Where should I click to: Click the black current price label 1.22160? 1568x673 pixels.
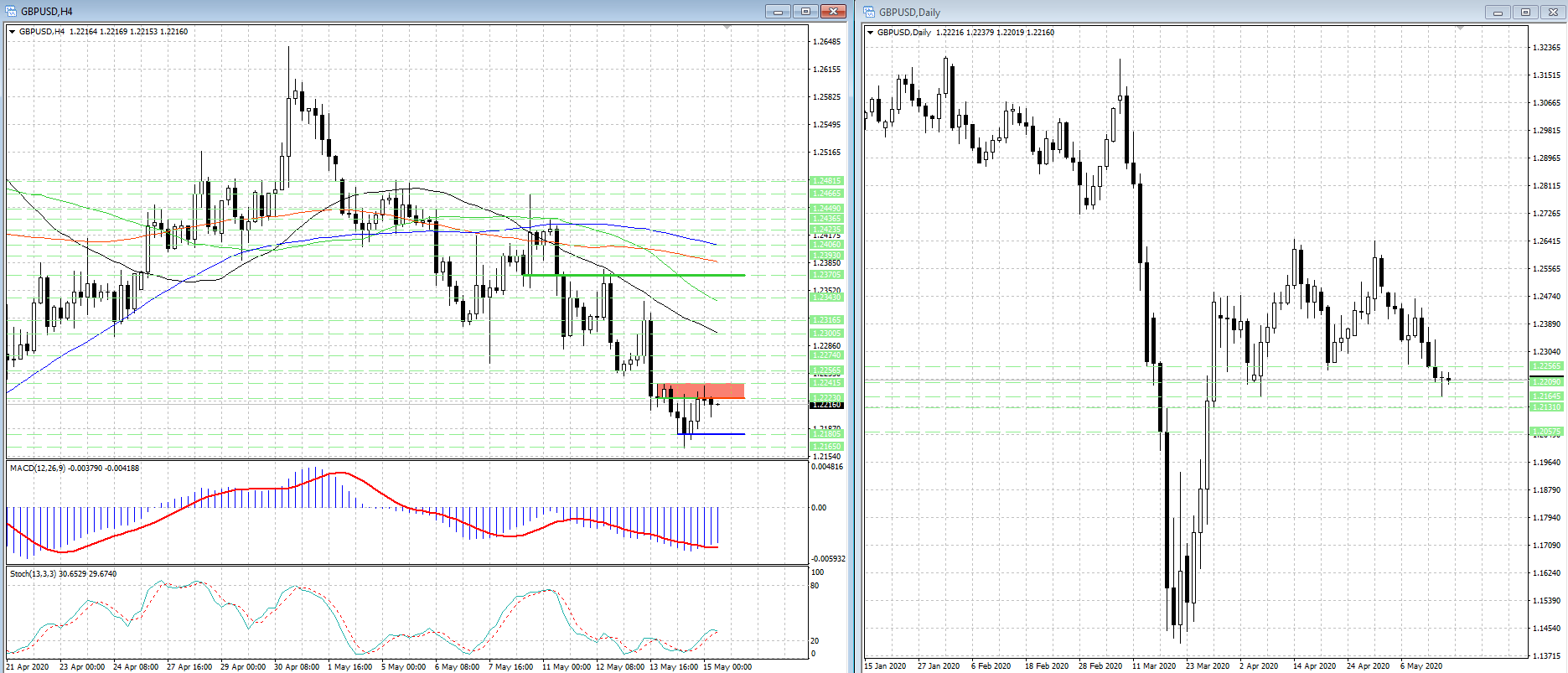point(827,405)
